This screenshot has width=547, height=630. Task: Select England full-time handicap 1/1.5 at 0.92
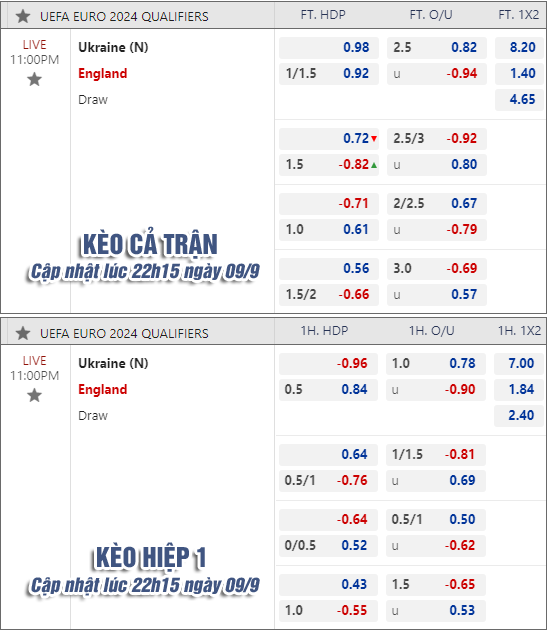point(329,74)
